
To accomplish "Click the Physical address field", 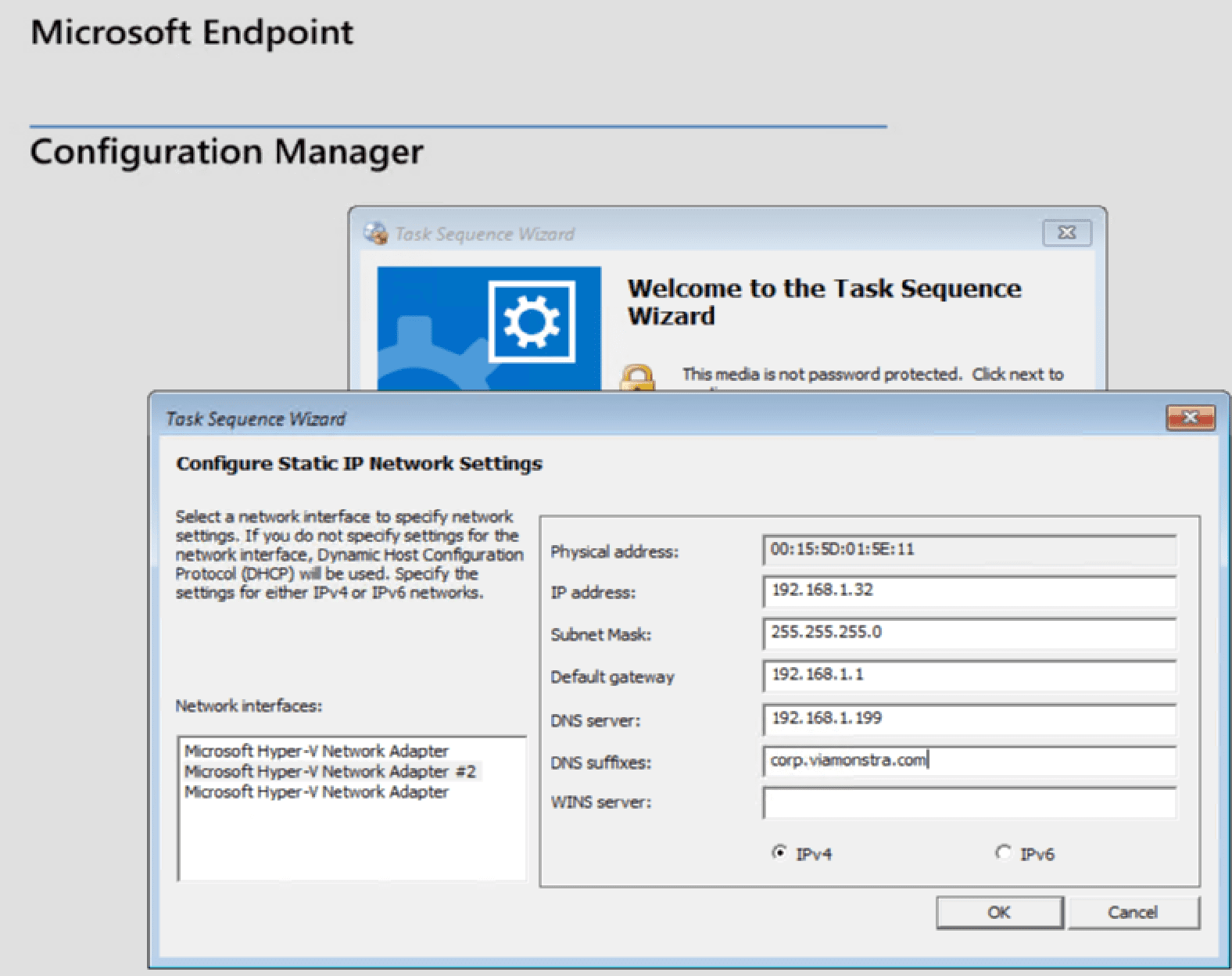I will (x=969, y=550).
